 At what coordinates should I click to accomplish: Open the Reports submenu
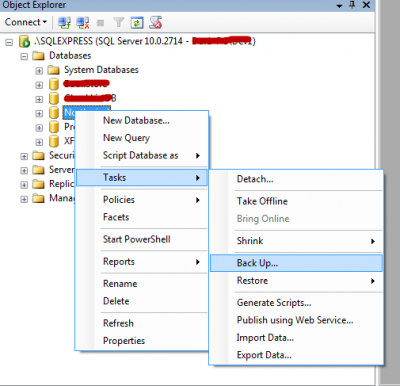[x=142, y=262]
